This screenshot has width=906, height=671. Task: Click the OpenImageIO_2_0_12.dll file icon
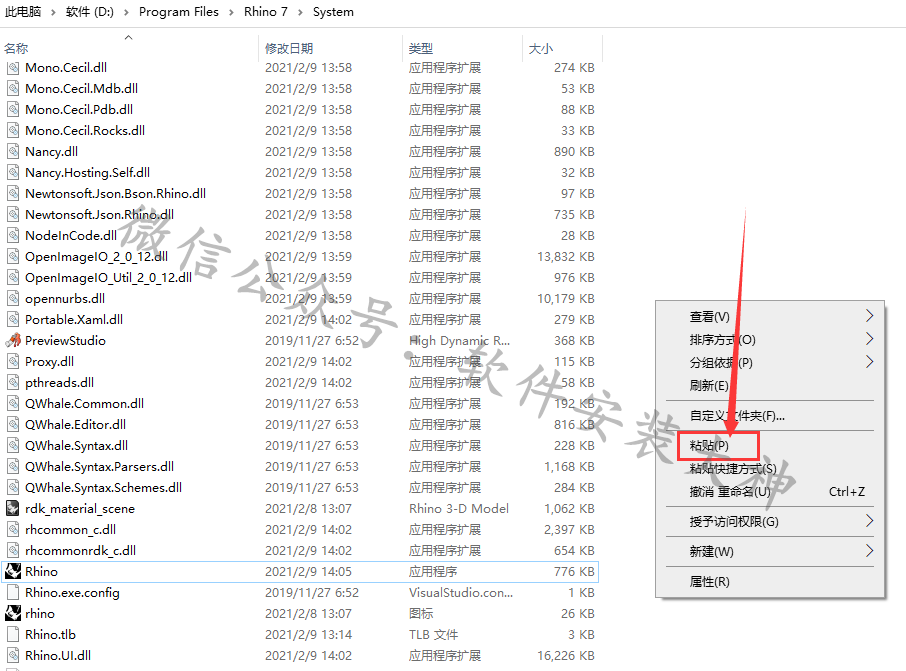point(13,257)
